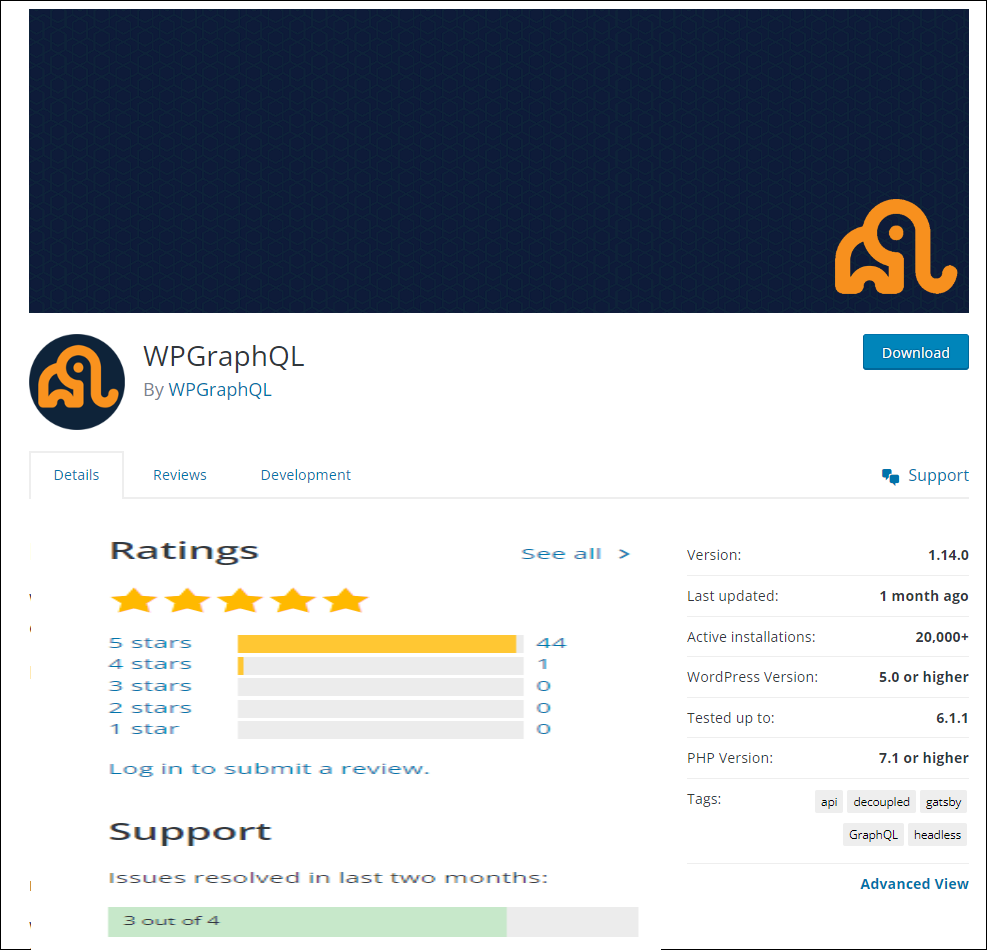Click the 4 stars count of 1
The width and height of the screenshot is (987, 950).
[543, 664]
